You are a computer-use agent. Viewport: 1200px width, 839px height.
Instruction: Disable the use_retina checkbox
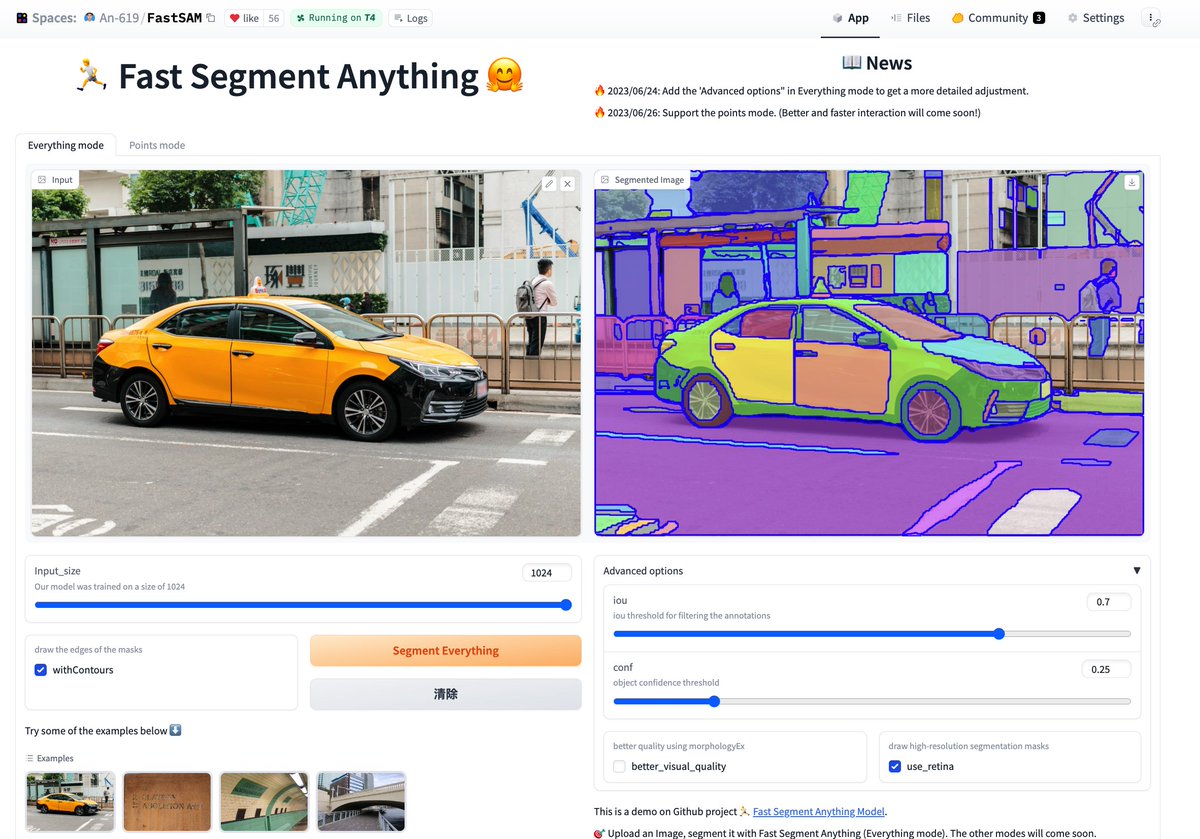pos(894,766)
